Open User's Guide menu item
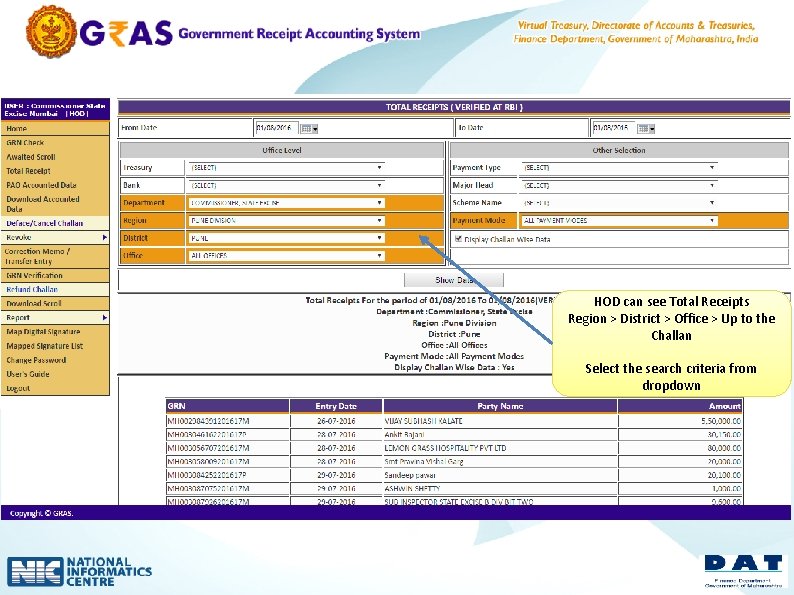Screen dimensions: 794x595 pos(55,374)
